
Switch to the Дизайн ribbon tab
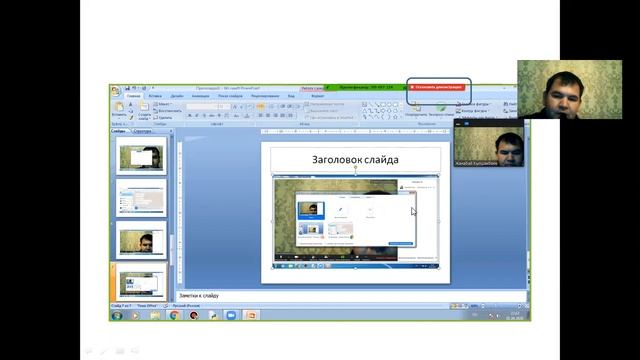pyautogui.click(x=177, y=96)
